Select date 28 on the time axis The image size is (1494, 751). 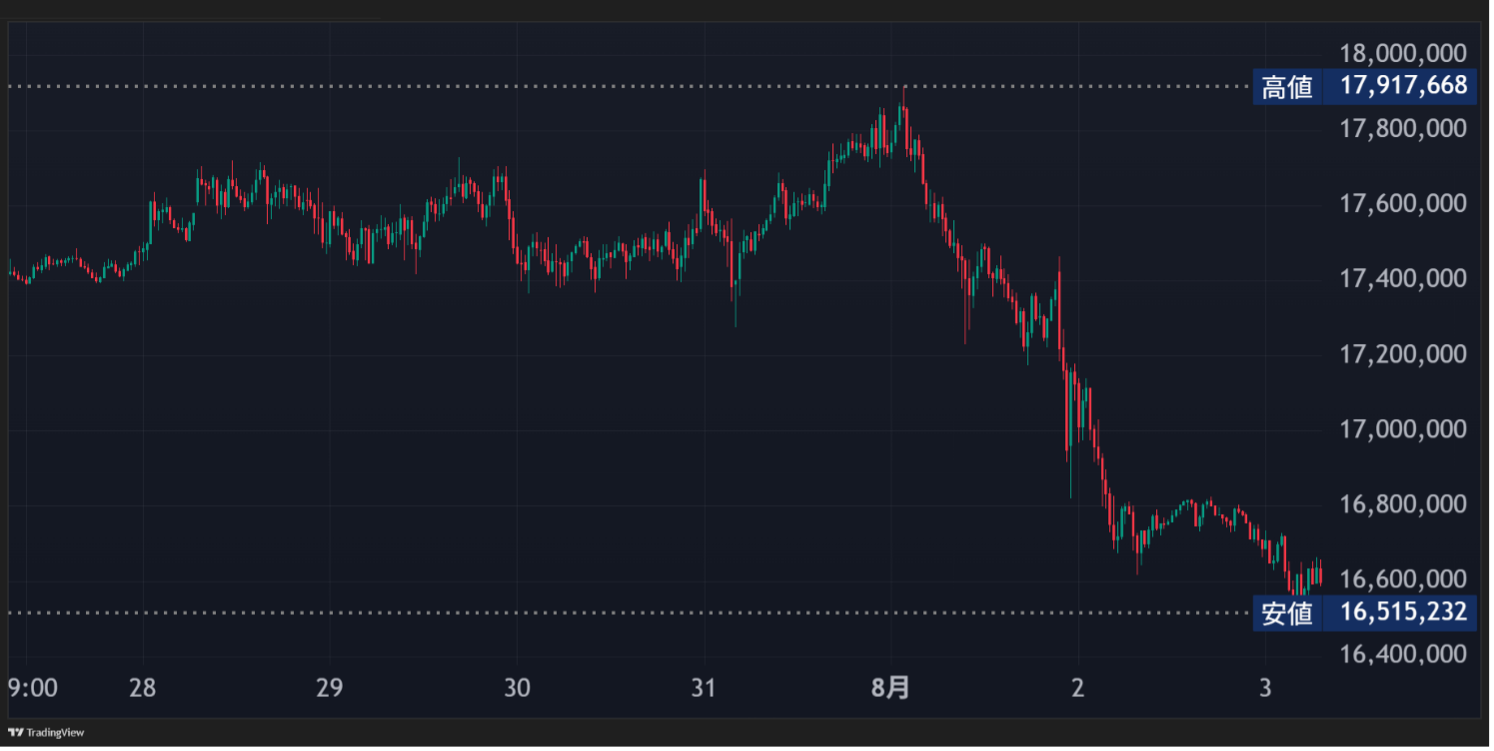tap(142, 688)
